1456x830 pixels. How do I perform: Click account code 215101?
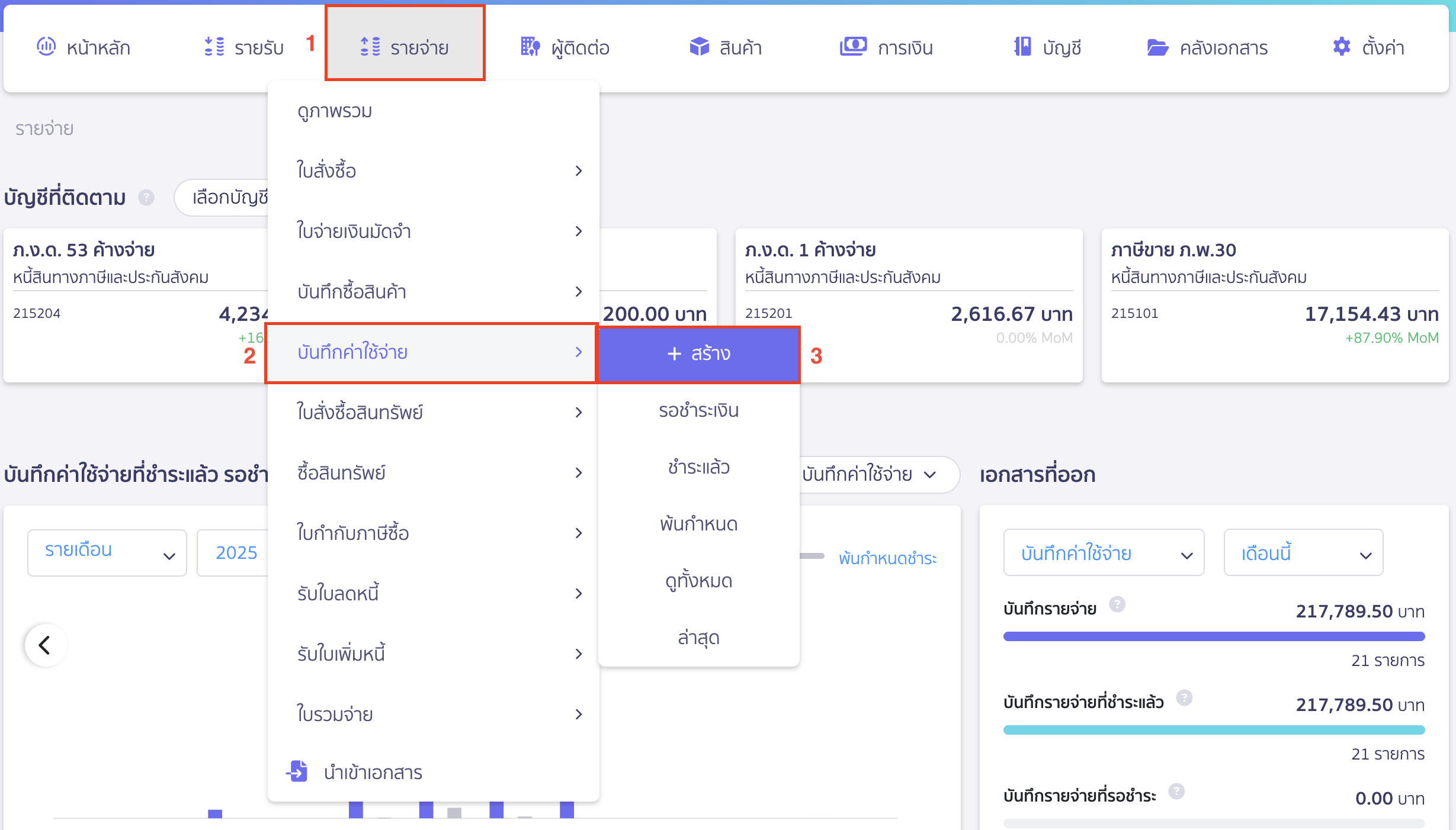click(x=1134, y=313)
